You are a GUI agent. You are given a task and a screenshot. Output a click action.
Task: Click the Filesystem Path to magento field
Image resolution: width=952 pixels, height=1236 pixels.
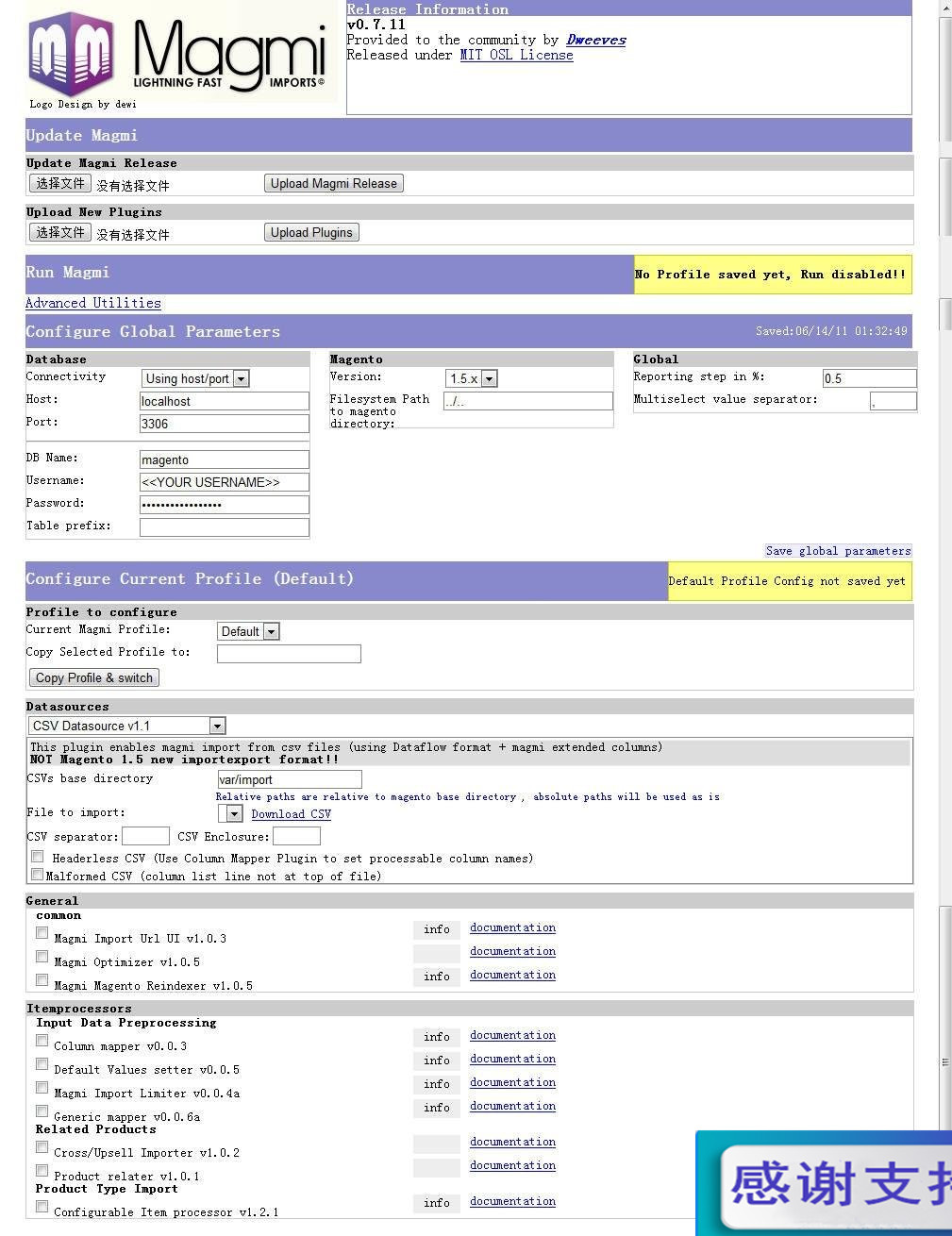pos(528,401)
